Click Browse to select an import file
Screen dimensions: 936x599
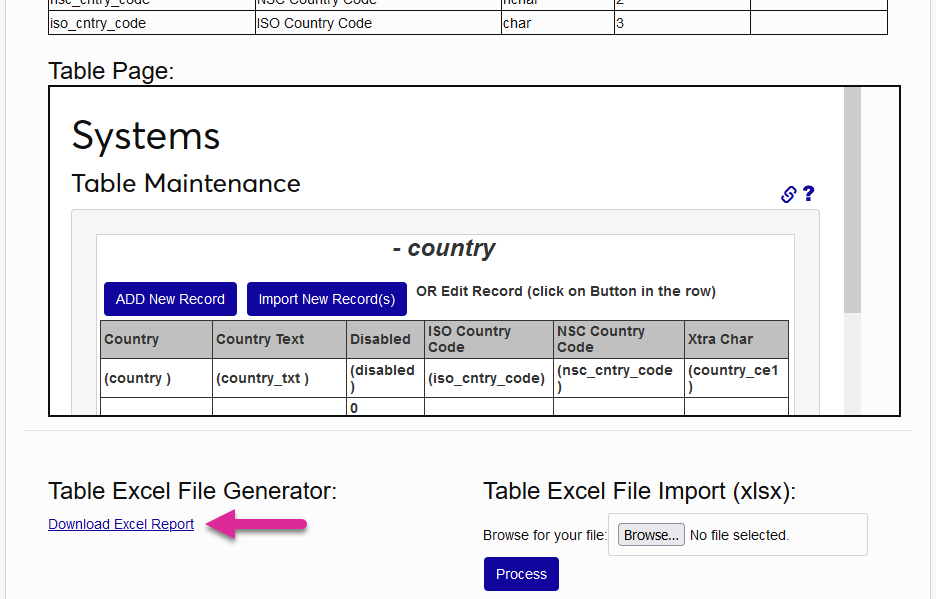coord(650,534)
